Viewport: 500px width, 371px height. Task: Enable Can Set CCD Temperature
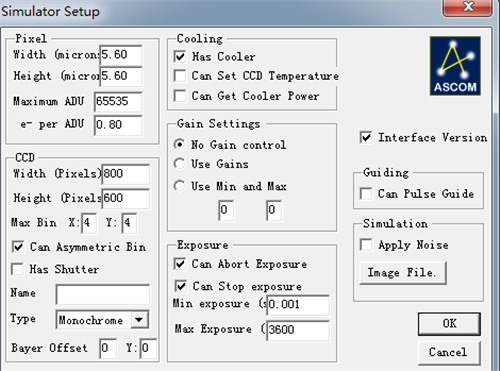(180, 76)
